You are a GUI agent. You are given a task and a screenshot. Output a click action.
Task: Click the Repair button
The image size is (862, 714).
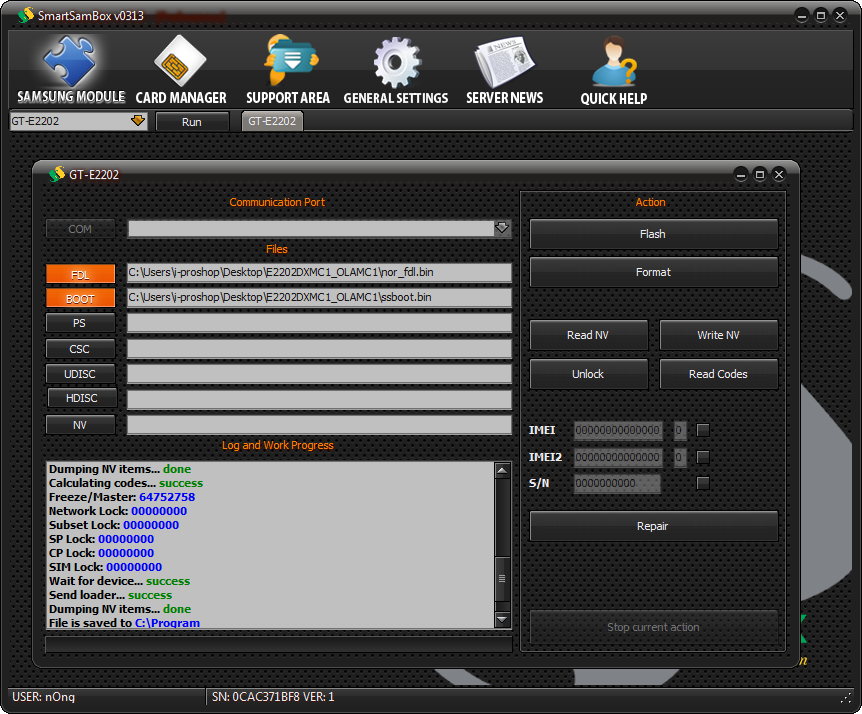point(653,526)
